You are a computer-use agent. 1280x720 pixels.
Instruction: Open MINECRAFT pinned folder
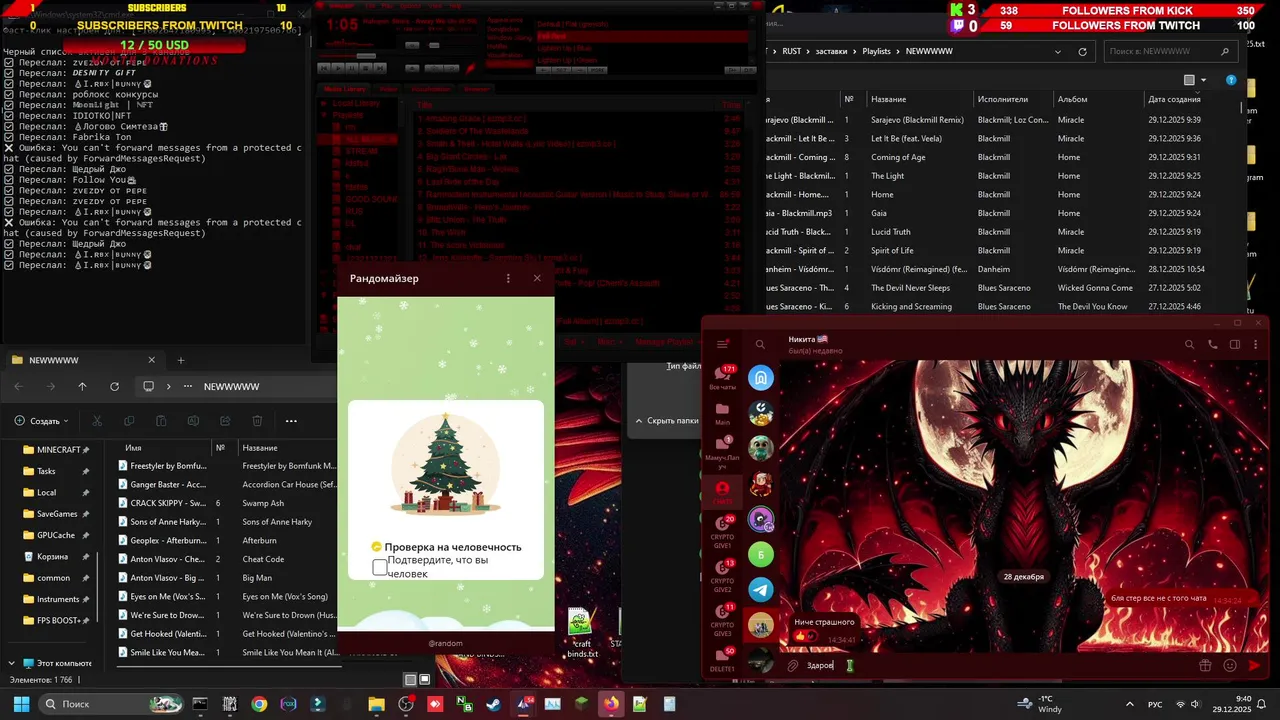tap(58, 449)
